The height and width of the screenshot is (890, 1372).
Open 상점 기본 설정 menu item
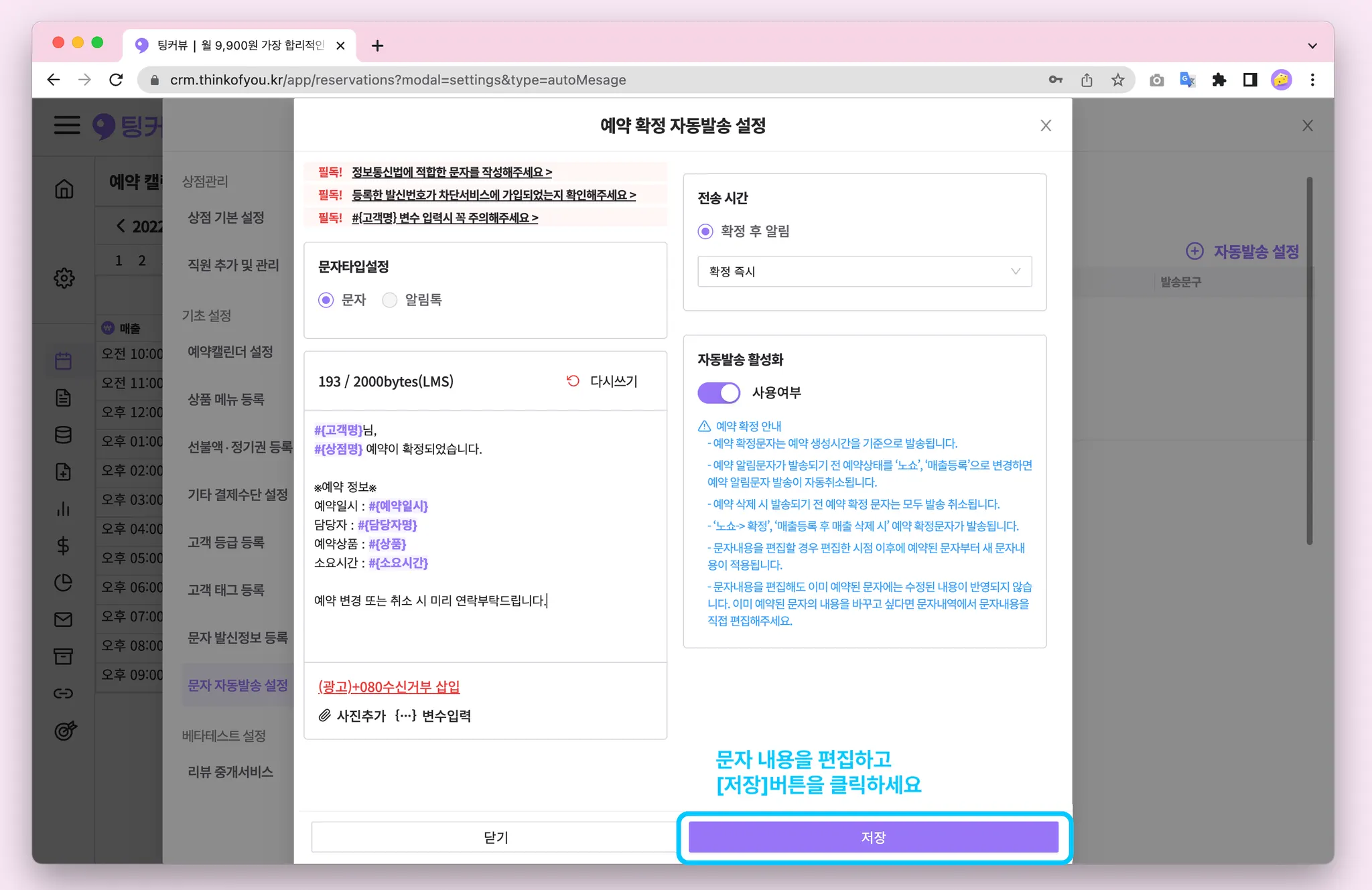tap(226, 218)
